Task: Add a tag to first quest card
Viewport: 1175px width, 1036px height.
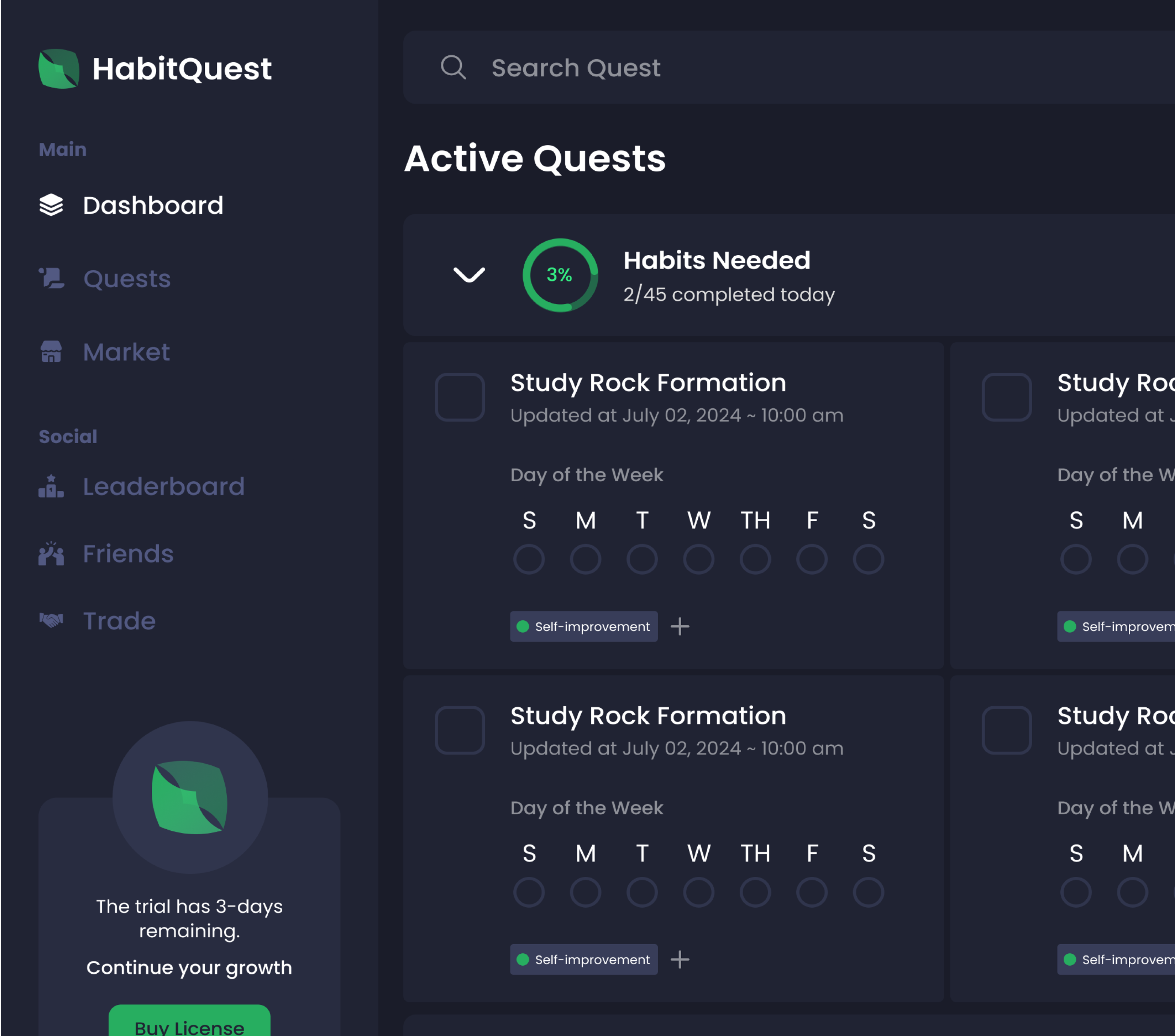Action: [680, 626]
